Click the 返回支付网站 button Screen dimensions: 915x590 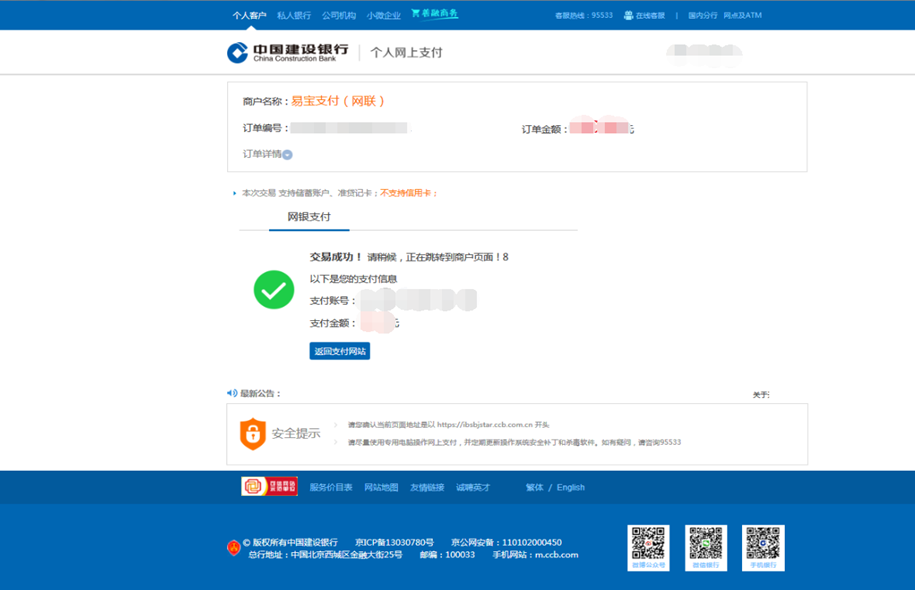pos(339,350)
